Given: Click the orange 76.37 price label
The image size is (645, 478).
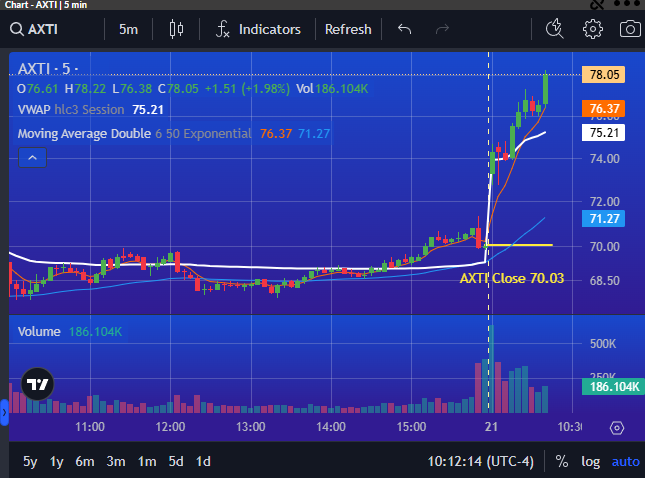Looking at the screenshot, I should coord(603,109).
